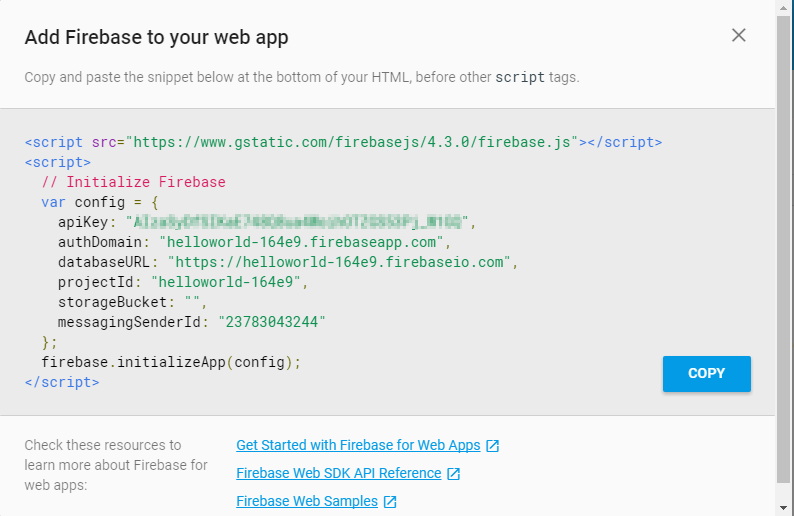Open Get Started with Firebase for Web Apps link
Screen dimensions: 794x516
[358, 445]
